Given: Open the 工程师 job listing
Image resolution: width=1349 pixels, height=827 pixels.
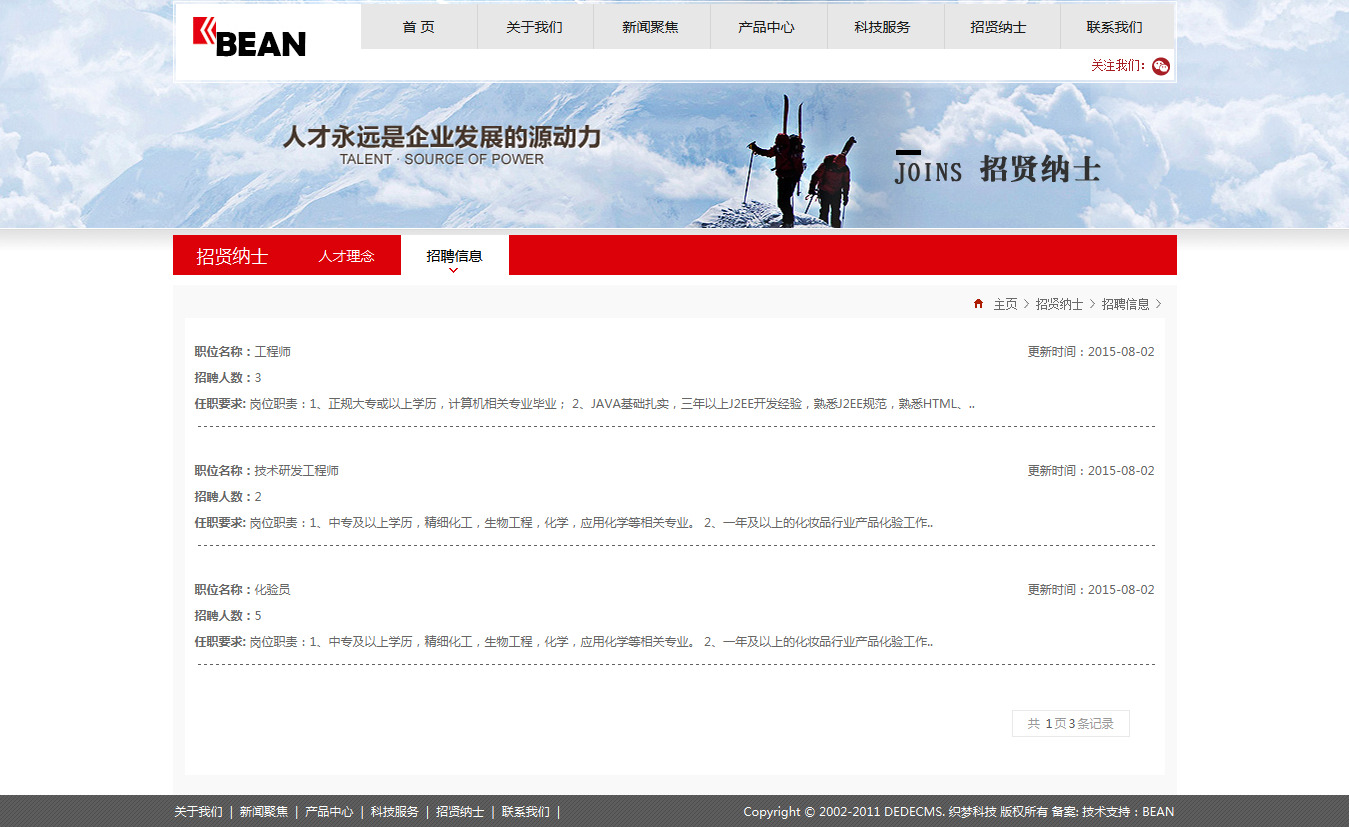Looking at the screenshot, I should tap(272, 352).
